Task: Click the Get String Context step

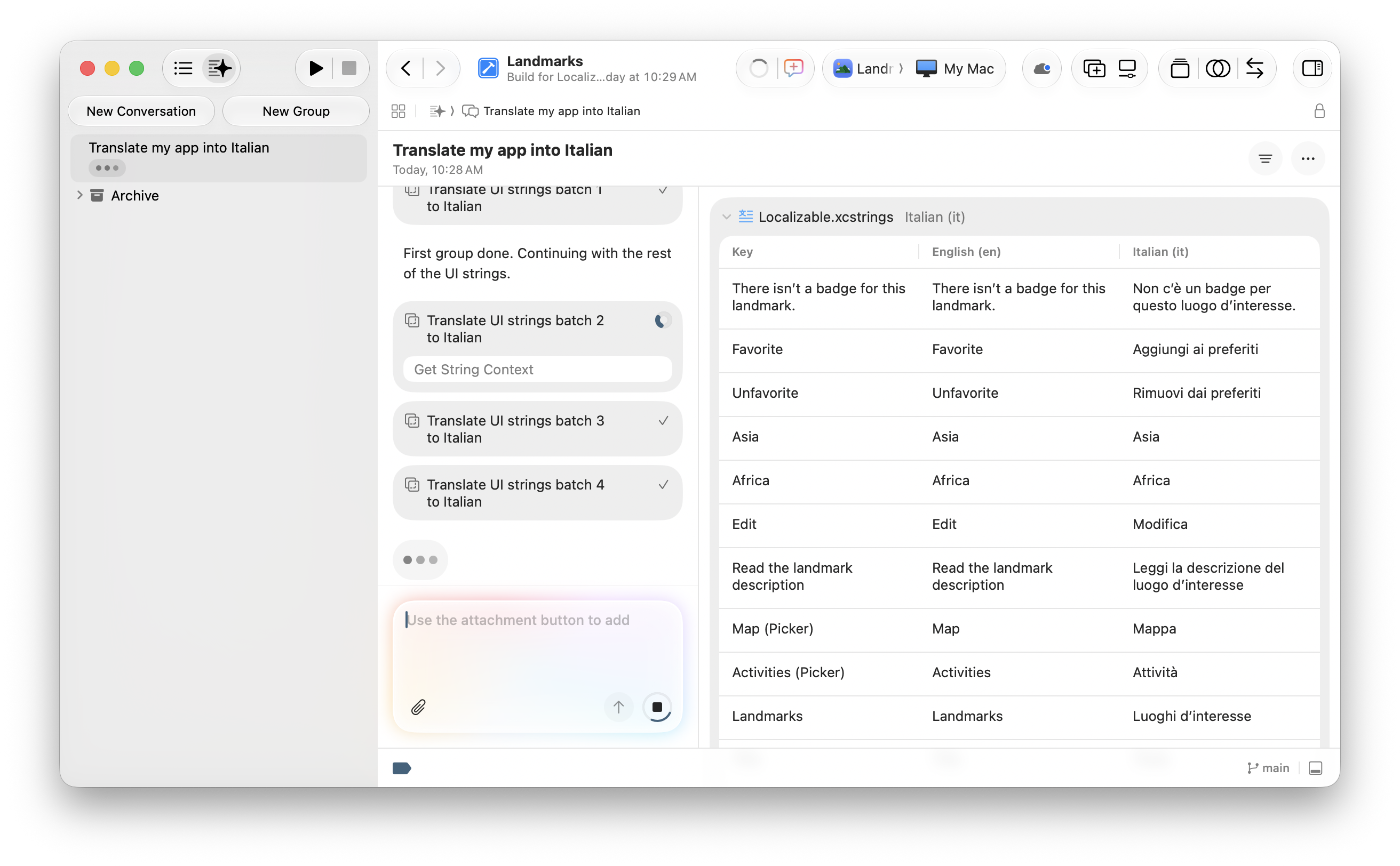Action: (537, 370)
